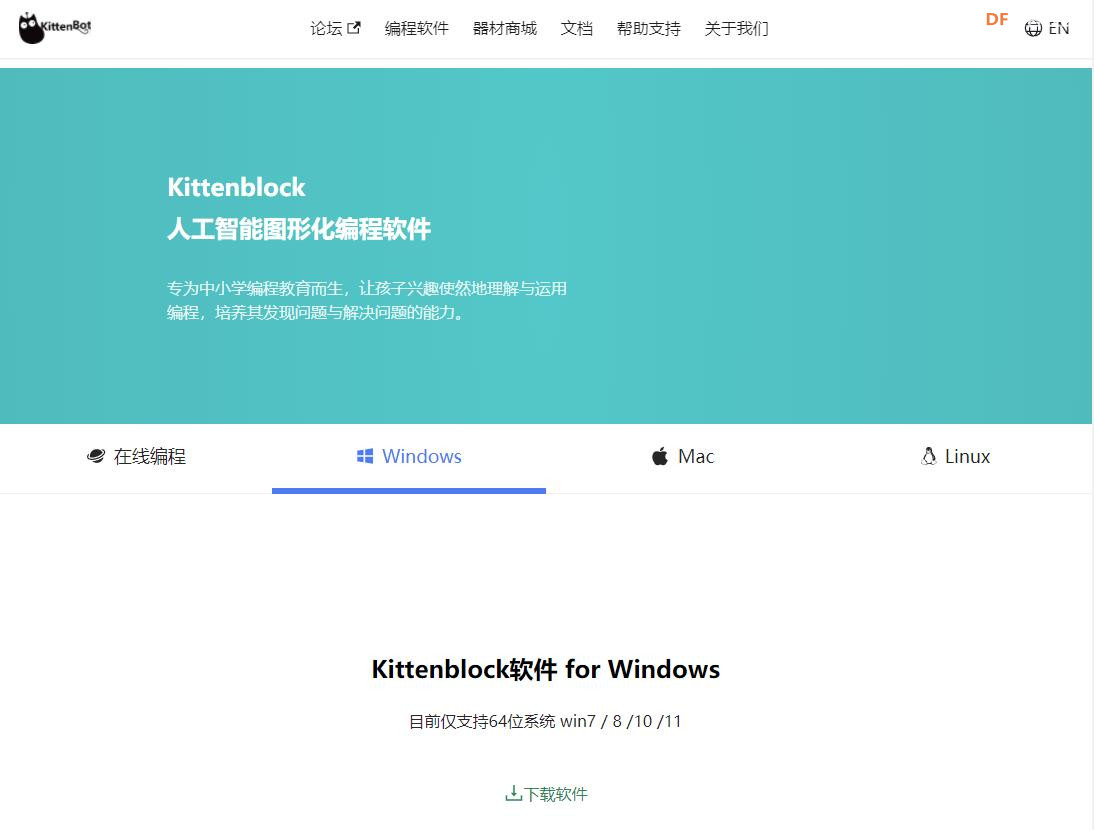The width and height of the screenshot is (1094, 830).
Task: Click the Linux penguin icon
Action: pos(928,456)
